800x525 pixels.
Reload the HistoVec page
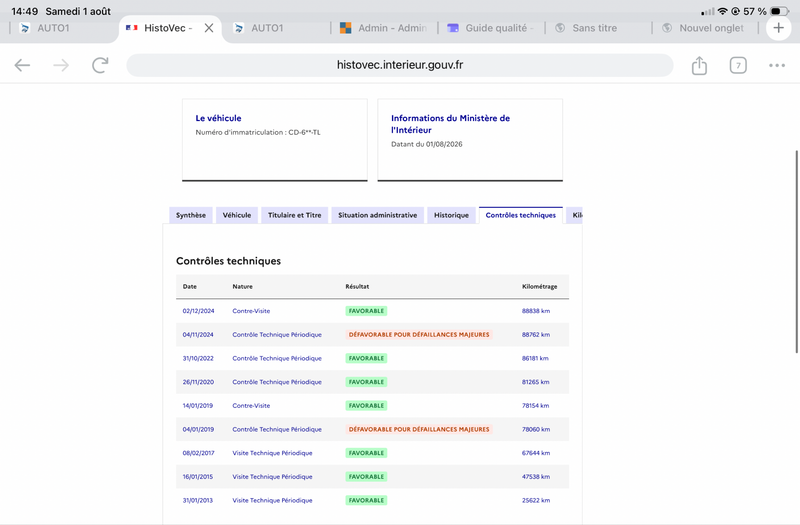100,65
